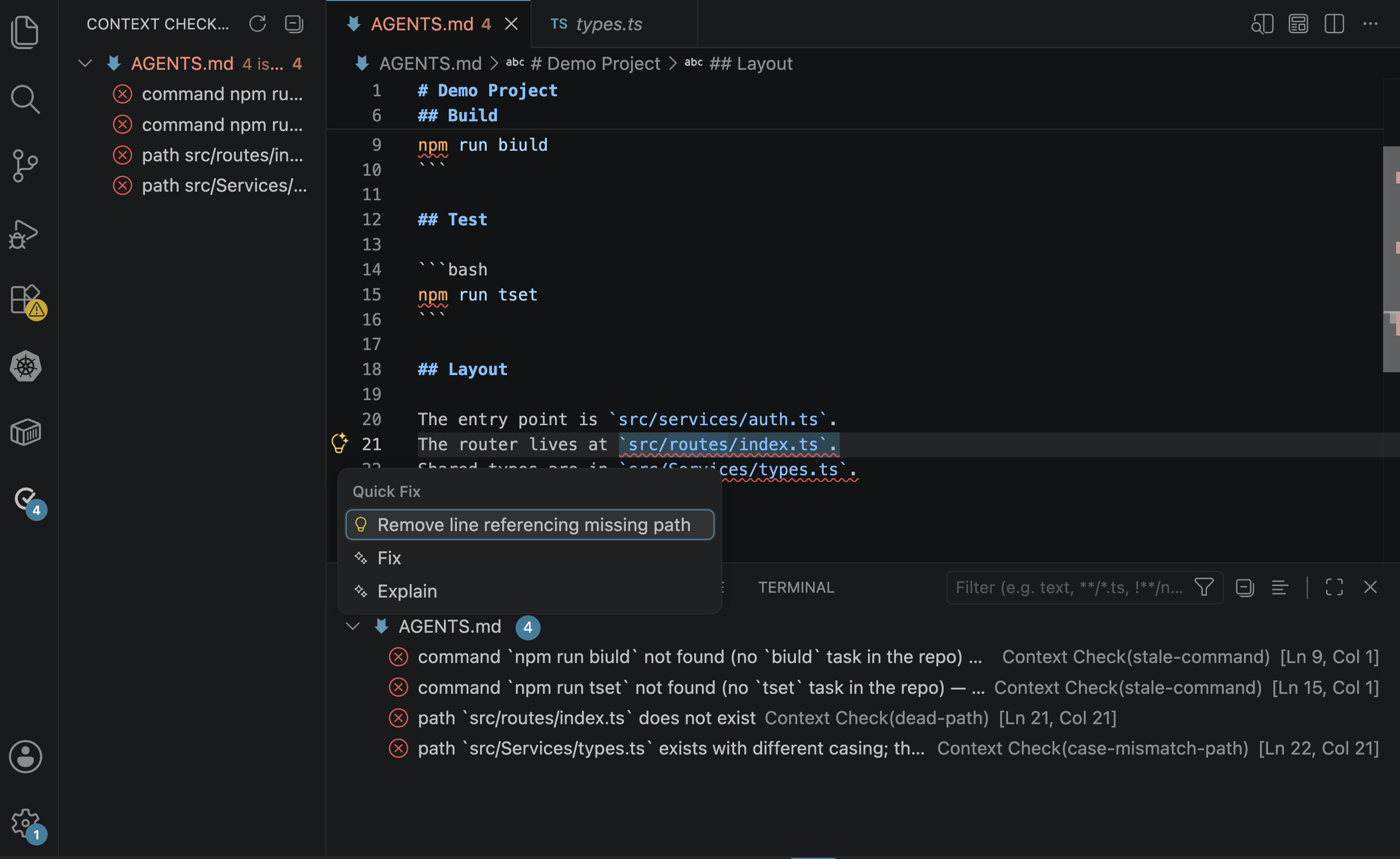Open the Search view in the activity bar

25,99
